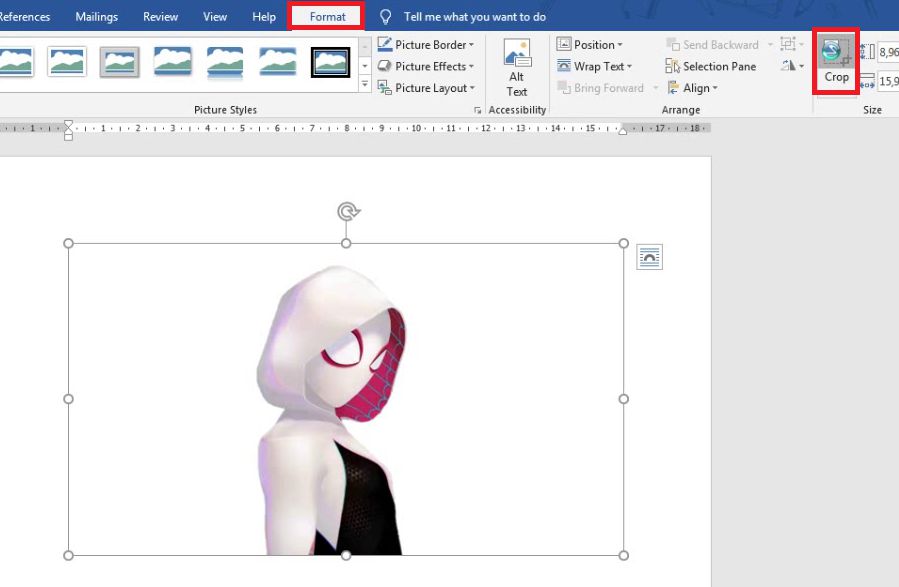The height and width of the screenshot is (587, 899).
Task: Open the Picture Layout dropdown
Action: click(425, 88)
